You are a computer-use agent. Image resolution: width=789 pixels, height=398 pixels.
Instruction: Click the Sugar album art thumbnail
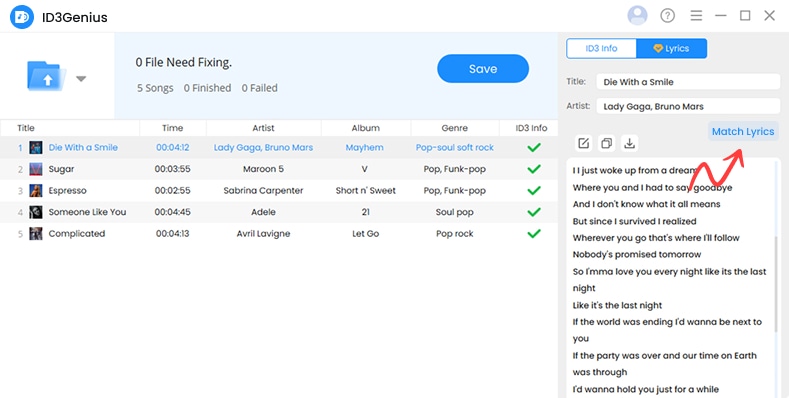36,169
